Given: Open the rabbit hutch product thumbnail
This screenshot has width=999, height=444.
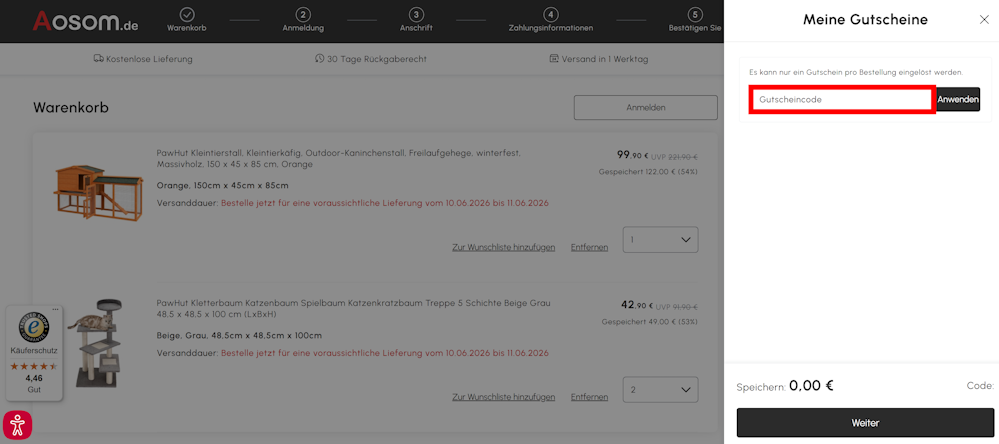Looking at the screenshot, I should pos(99,191).
